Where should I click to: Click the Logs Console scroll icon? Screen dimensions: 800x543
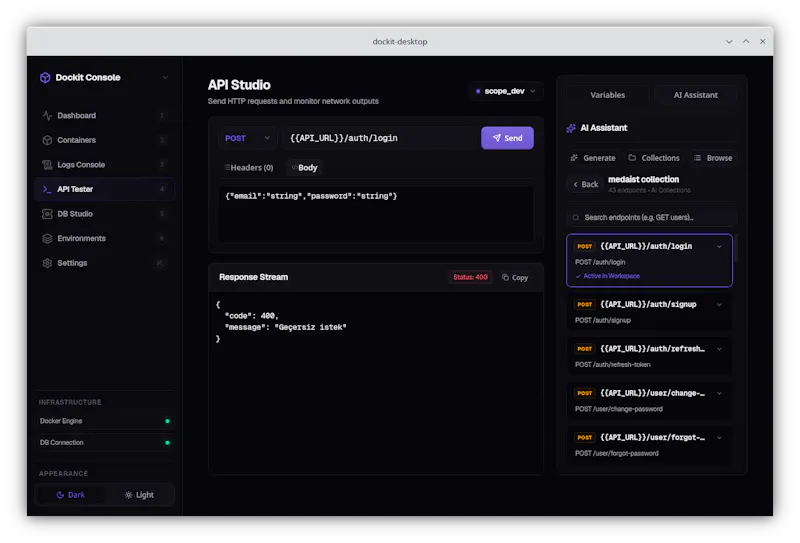[x=47, y=164]
